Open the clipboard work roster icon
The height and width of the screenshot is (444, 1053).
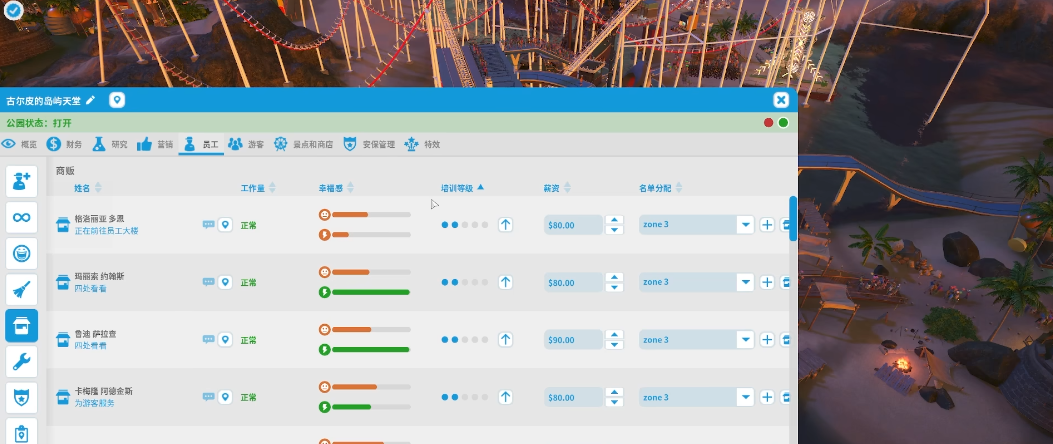point(21,432)
